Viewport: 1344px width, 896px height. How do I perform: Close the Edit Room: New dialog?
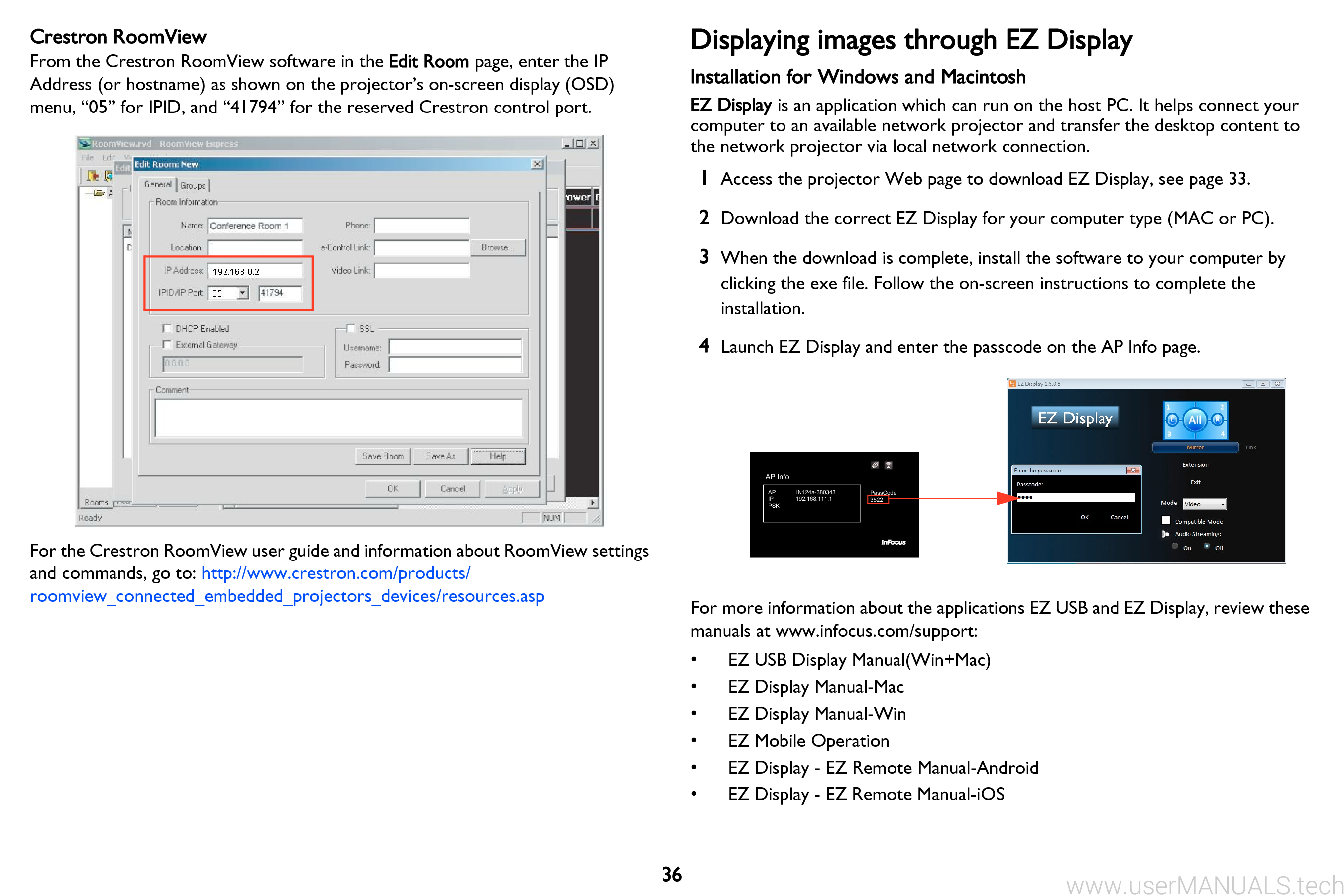pos(537,165)
